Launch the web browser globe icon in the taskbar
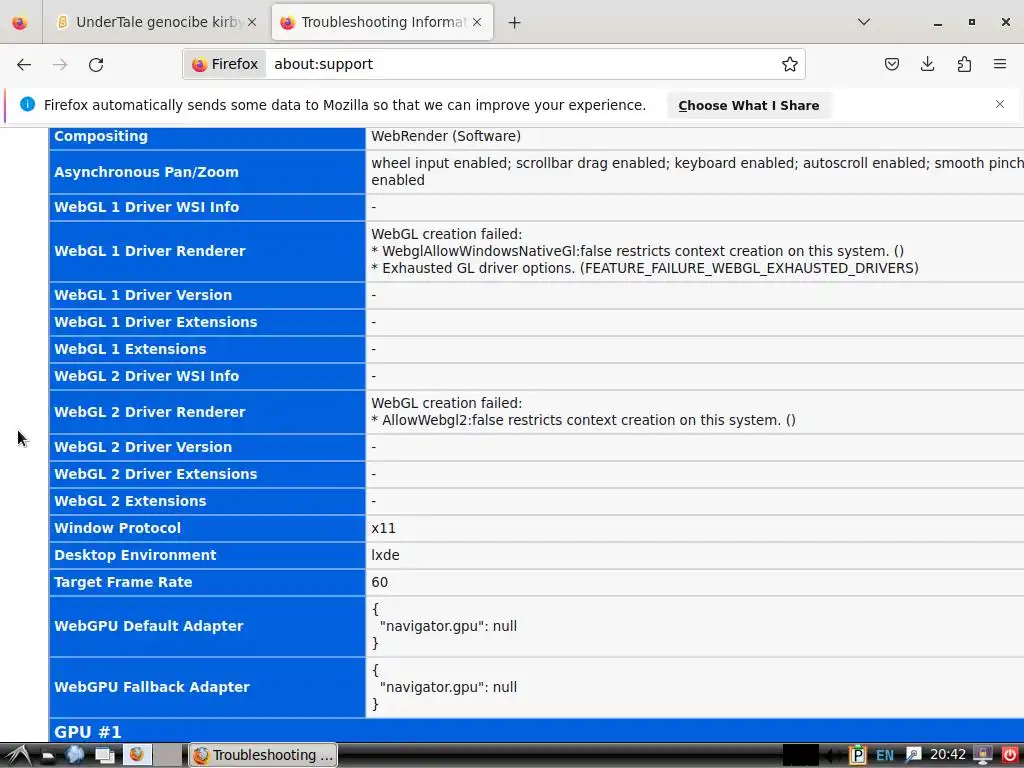This screenshot has width=1024, height=768. (75, 755)
